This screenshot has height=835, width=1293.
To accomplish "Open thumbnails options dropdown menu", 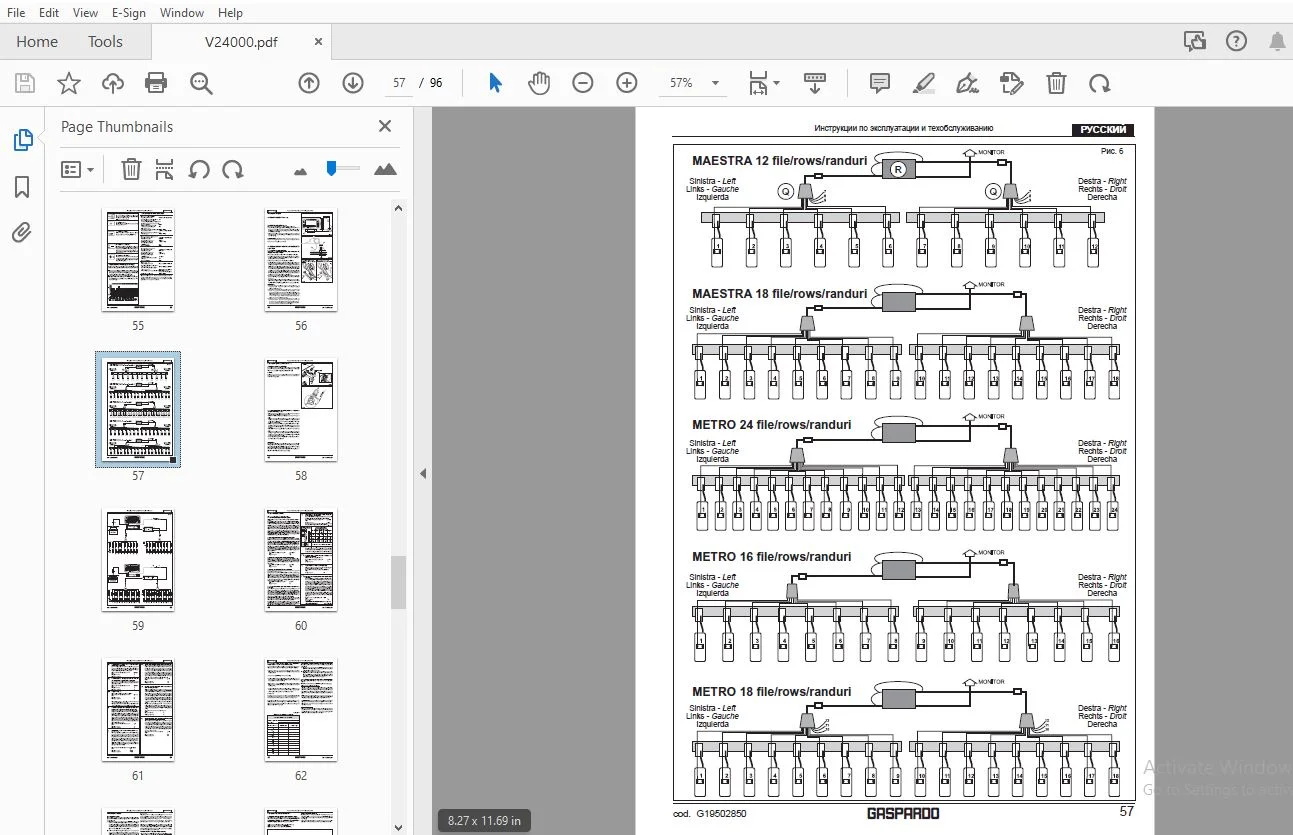I will pyautogui.click(x=77, y=169).
